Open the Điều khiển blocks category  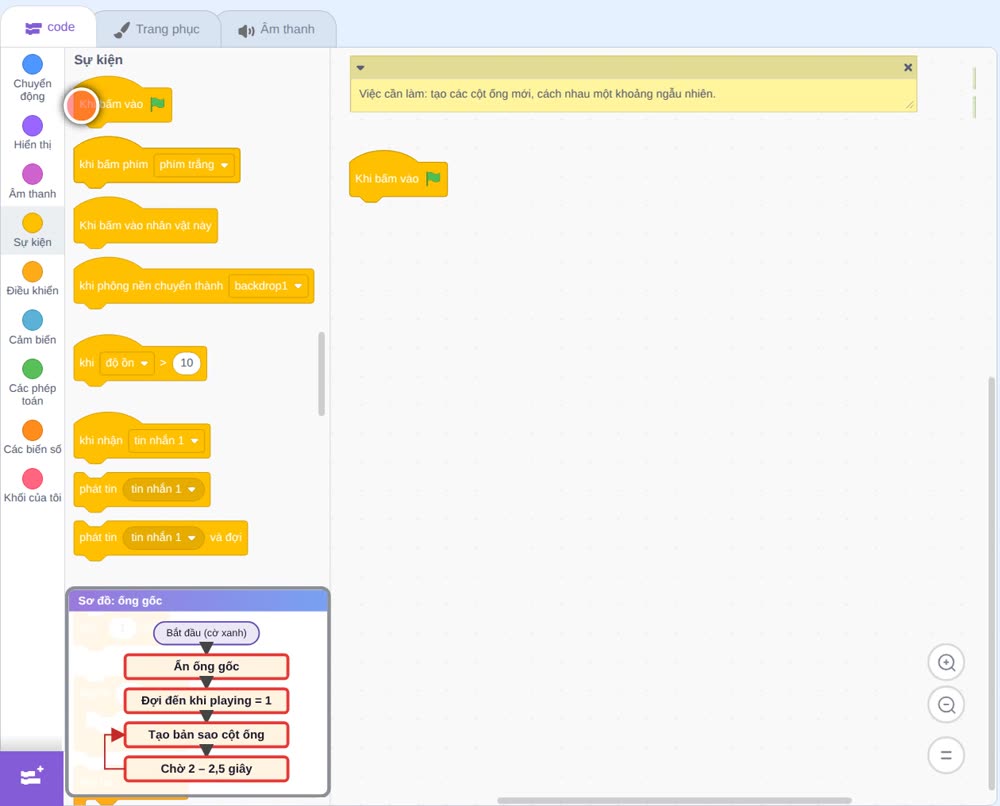pyautogui.click(x=32, y=279)
